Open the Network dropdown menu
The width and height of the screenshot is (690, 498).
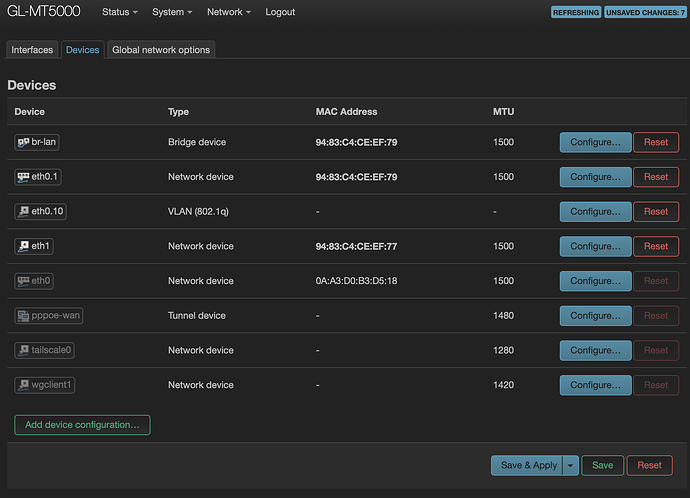(x=229, y=12)
